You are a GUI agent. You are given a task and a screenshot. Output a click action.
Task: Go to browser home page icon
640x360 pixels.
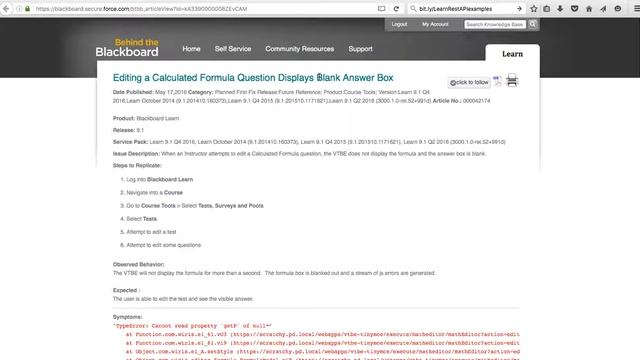[589, 9]
